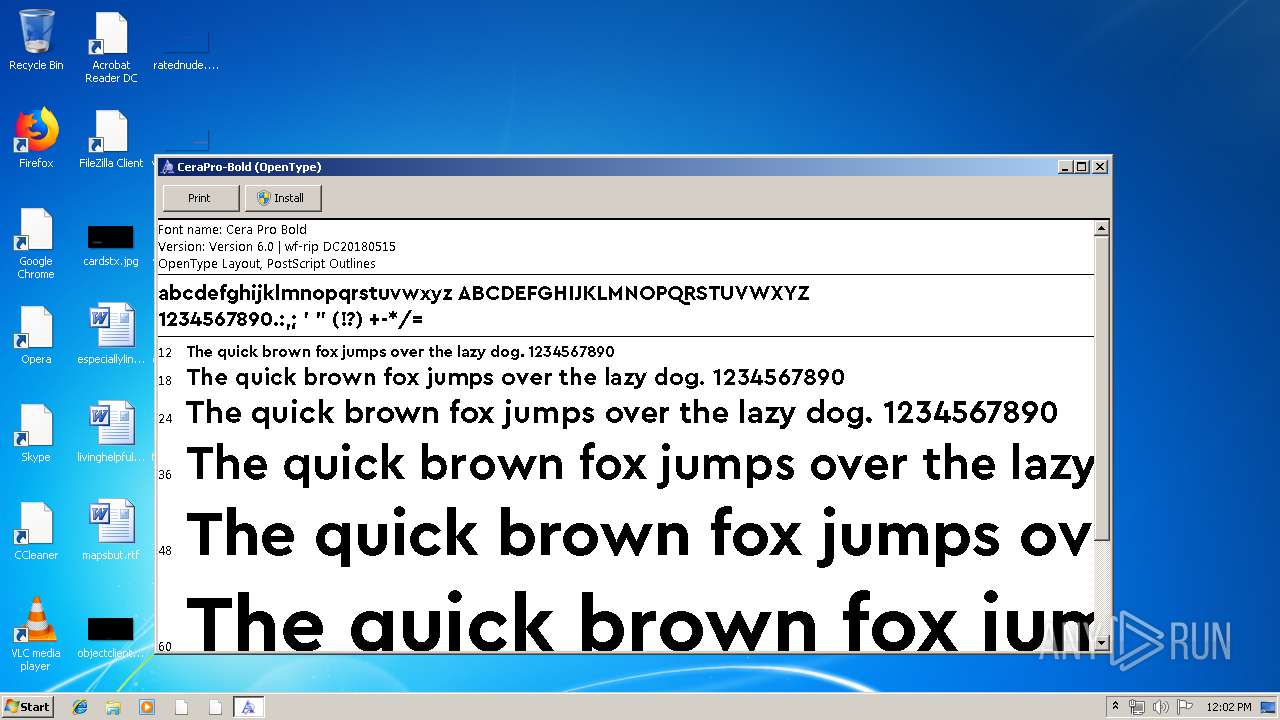Open the Action Center flag icon
The height and width of the screenshot is (720, 1280).
click(1185, 707)
